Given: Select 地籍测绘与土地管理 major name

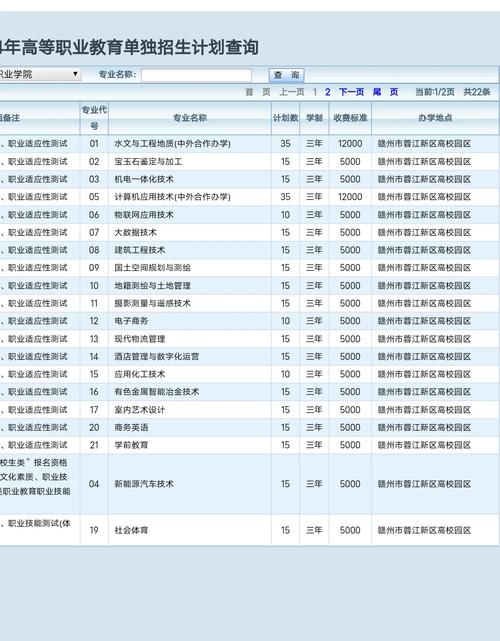Looking at the screenshot, I should pyautogui.click(x=152, y=285).
